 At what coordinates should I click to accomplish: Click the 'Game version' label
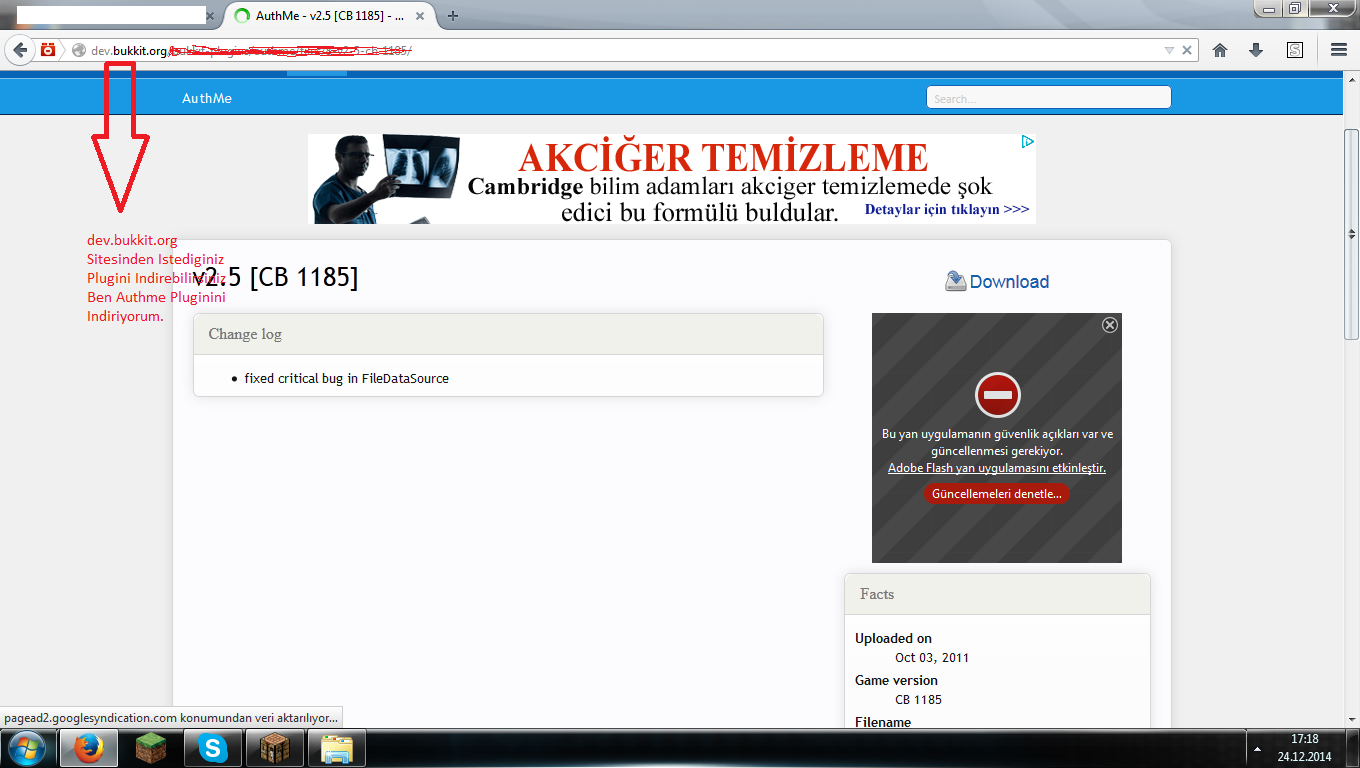point(896,680)
